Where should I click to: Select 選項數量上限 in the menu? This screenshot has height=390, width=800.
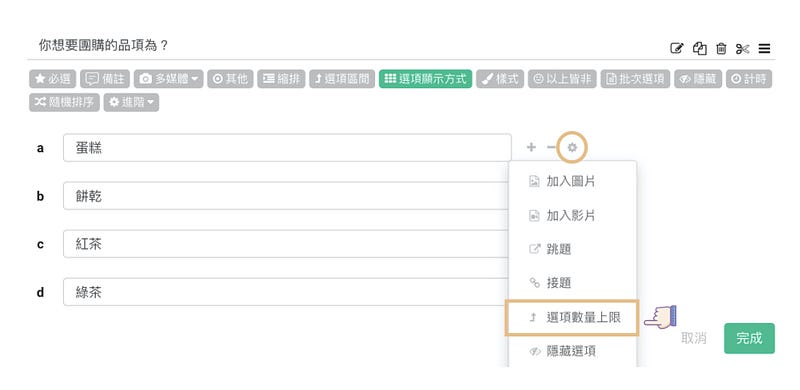tap(572, 318)
